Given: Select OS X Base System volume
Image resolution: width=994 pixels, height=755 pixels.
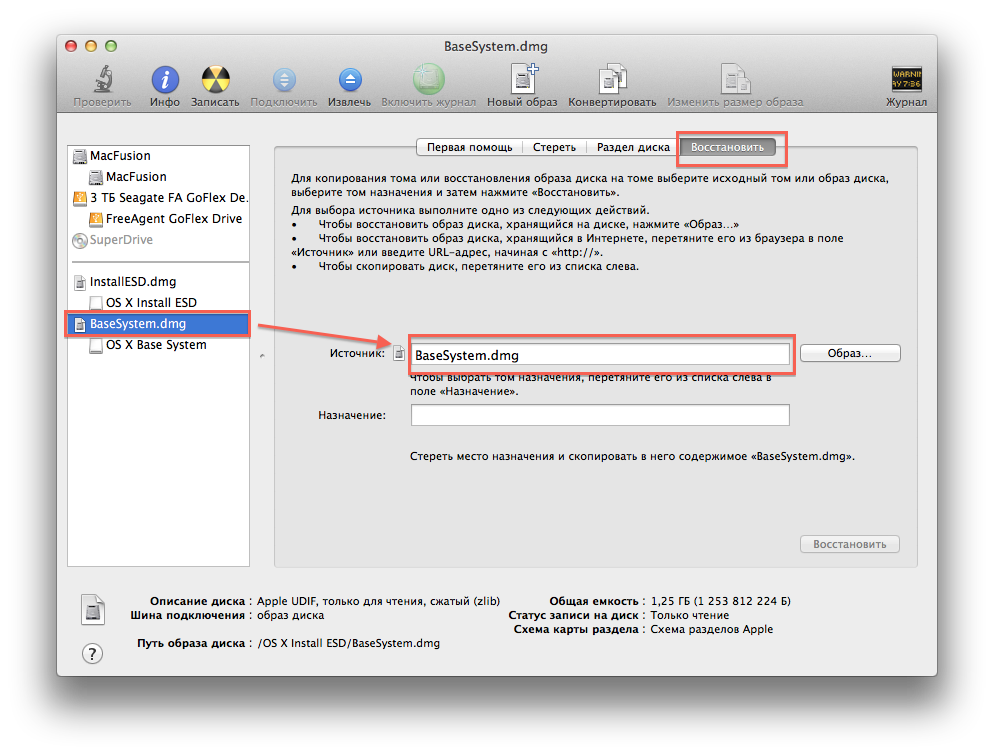Looking at the screenshot, I should point(158,345).
